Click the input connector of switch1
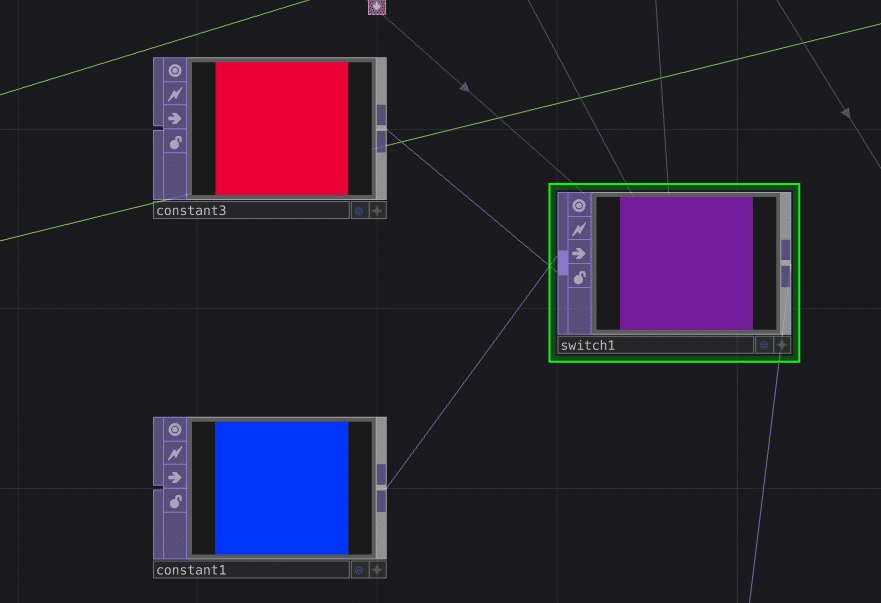This screenshot has width=881, height=603. point(563,263)
